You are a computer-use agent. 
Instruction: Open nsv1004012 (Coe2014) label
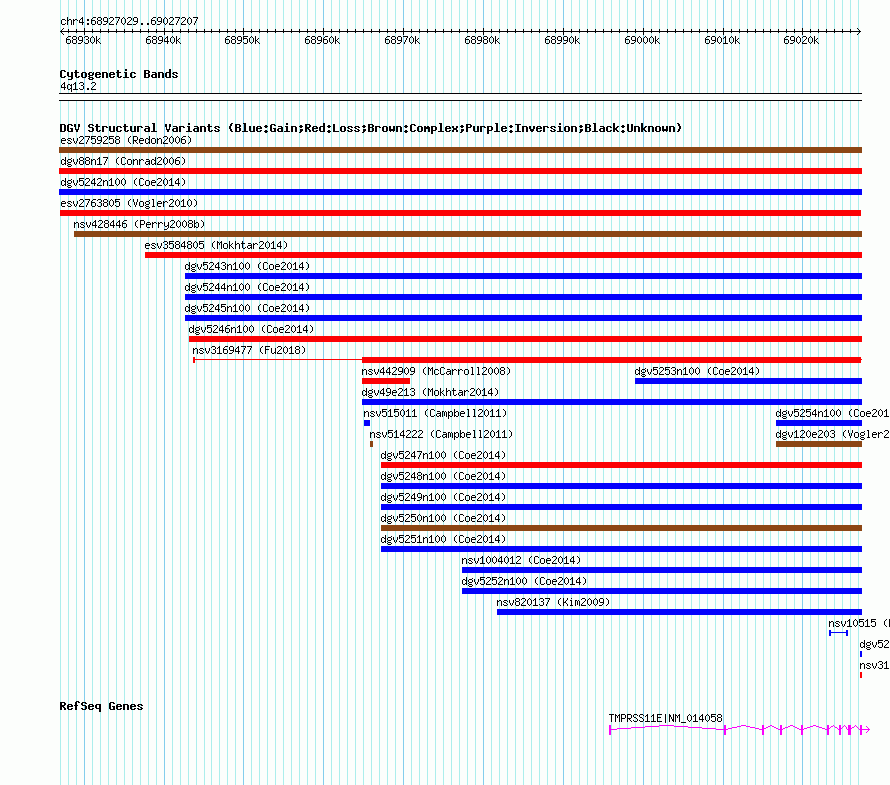[521, 560]
